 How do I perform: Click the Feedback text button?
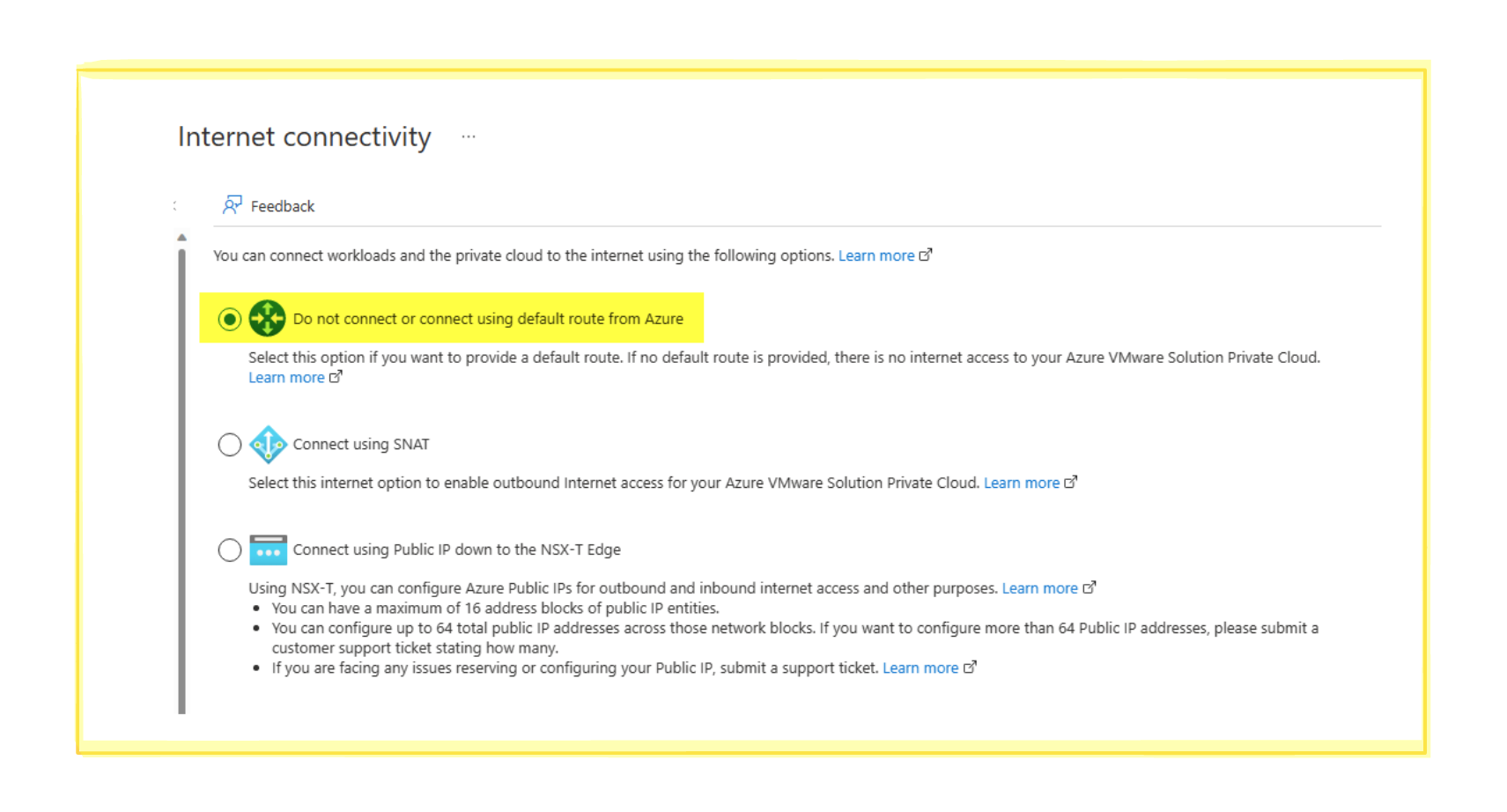[x=282, y=206]
